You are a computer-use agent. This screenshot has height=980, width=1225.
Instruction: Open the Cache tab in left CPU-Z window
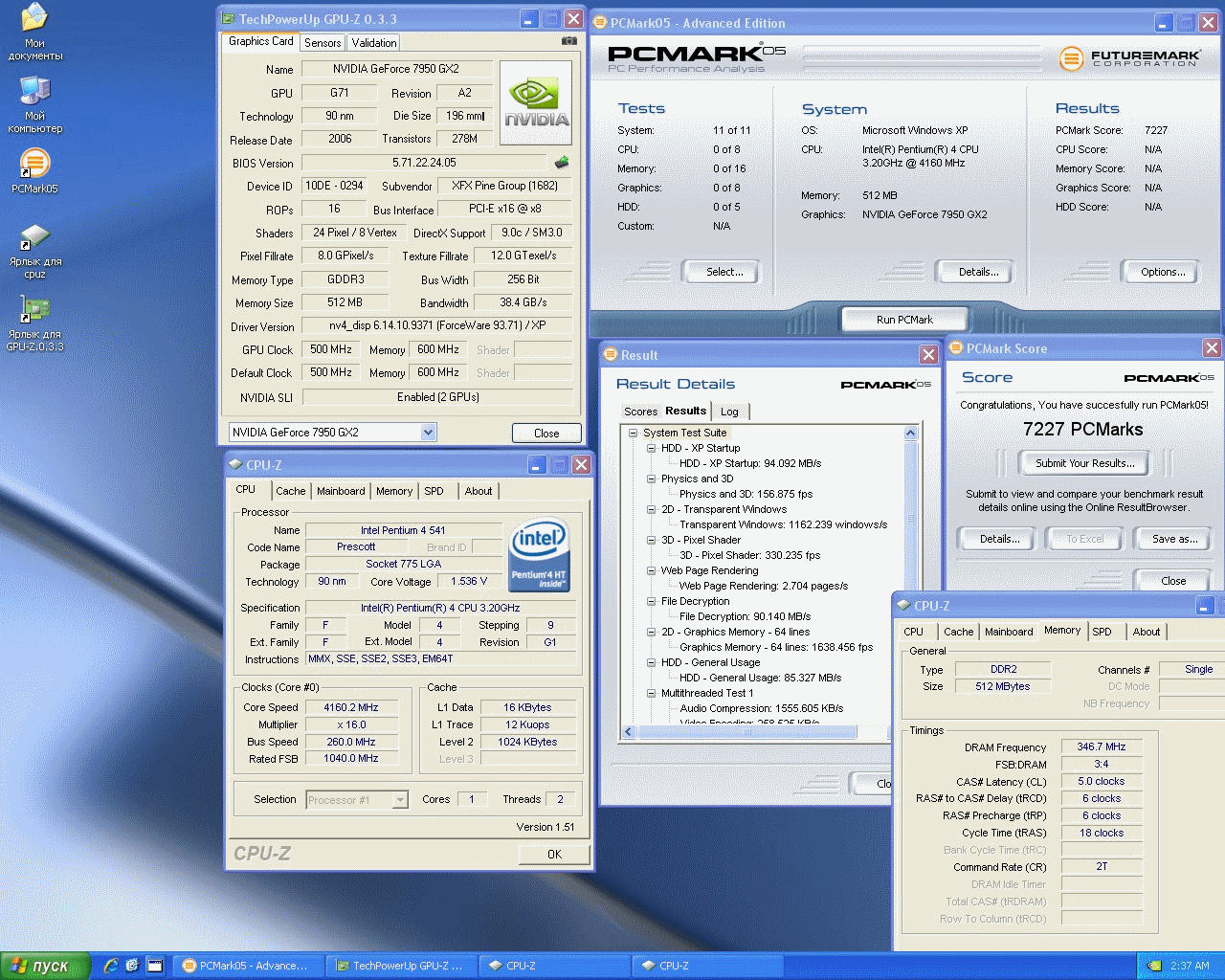click(291, 491)
